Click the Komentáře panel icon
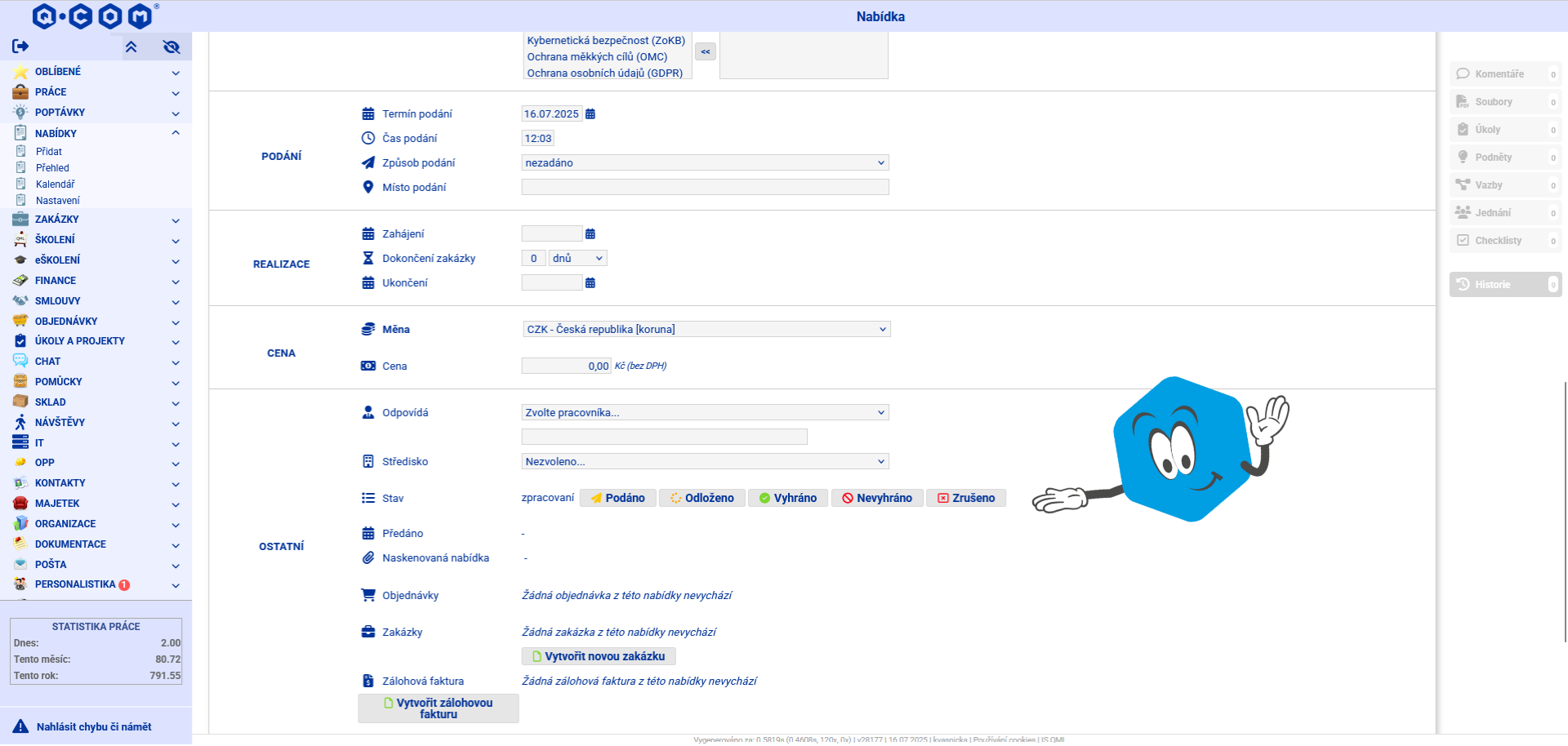The height and width of the screenshot is (746, 1568). [x=1463, y=74]
